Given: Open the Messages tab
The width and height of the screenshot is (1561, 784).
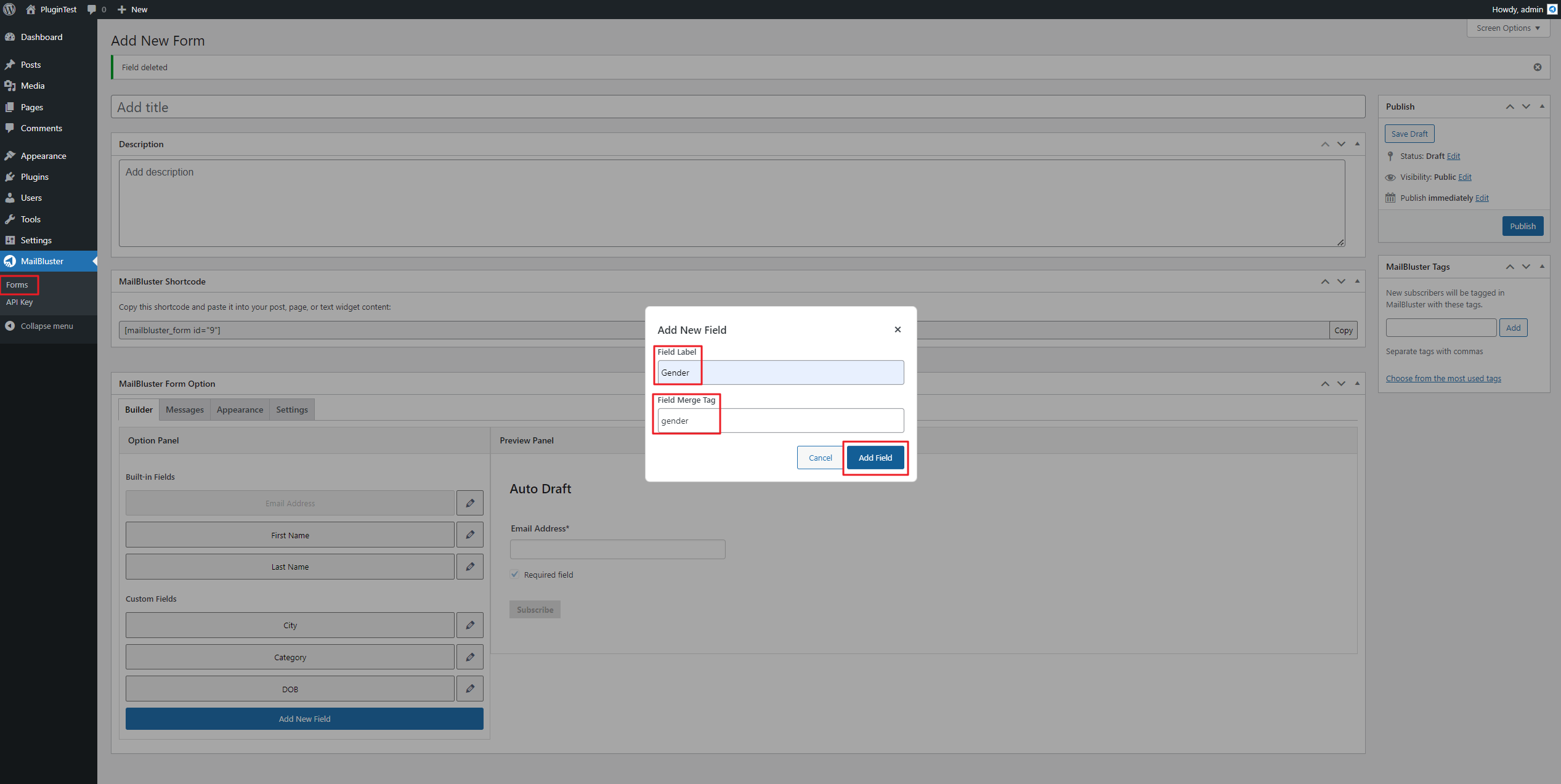Looking at the screenshot, I should (x=184, y=410).
